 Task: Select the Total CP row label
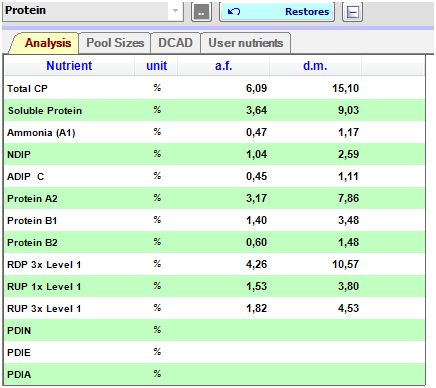(x=27, y=89)
